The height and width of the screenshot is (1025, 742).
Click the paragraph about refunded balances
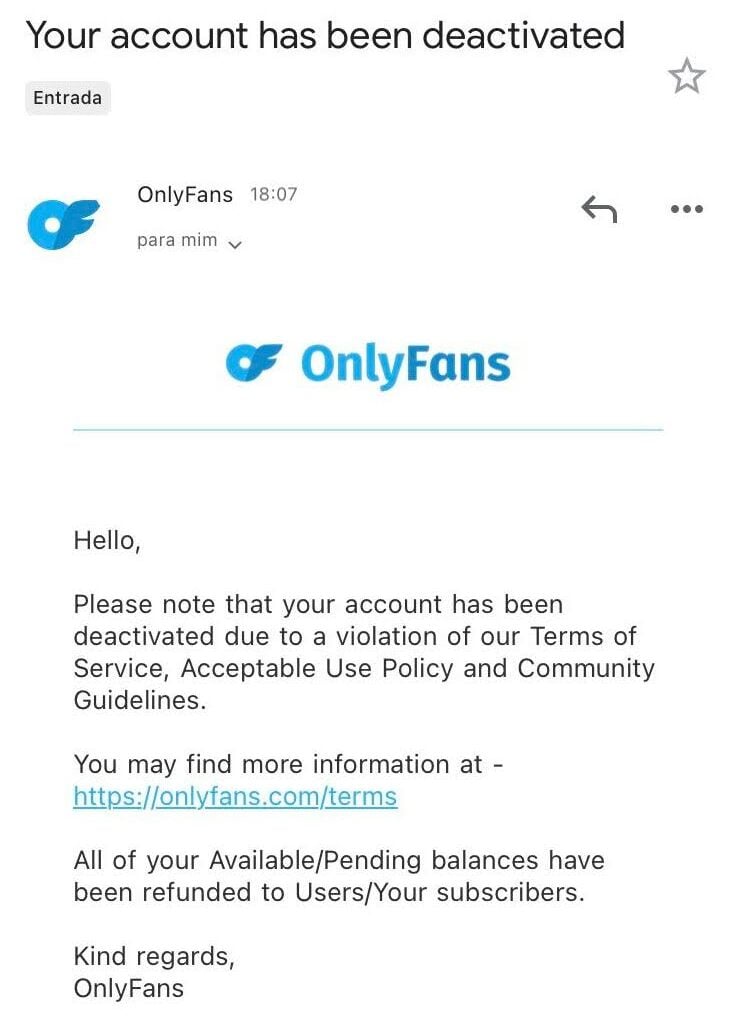coord(338,876)
